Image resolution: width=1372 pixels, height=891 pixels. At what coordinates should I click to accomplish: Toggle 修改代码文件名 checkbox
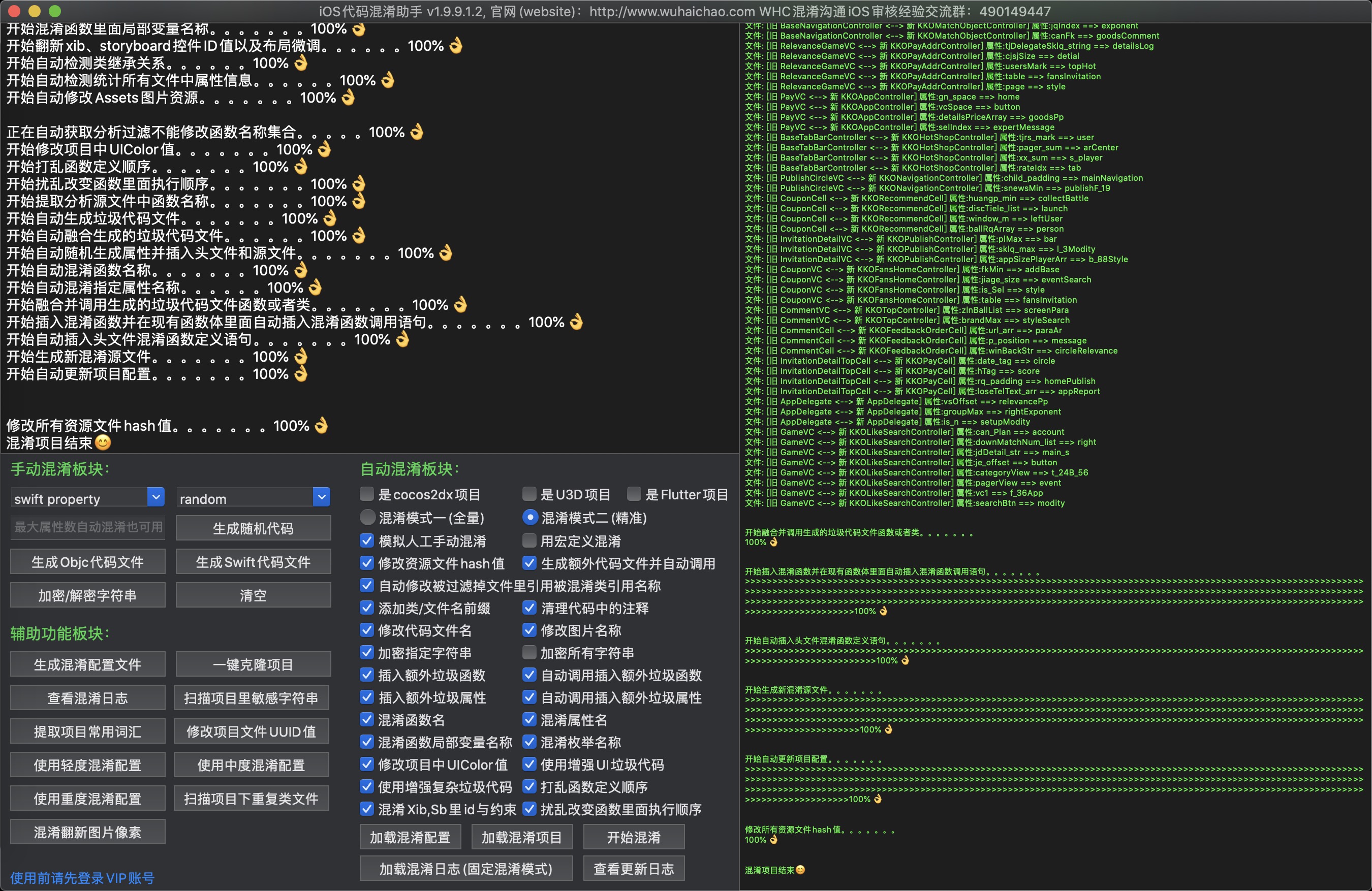[x=367, y=630]
